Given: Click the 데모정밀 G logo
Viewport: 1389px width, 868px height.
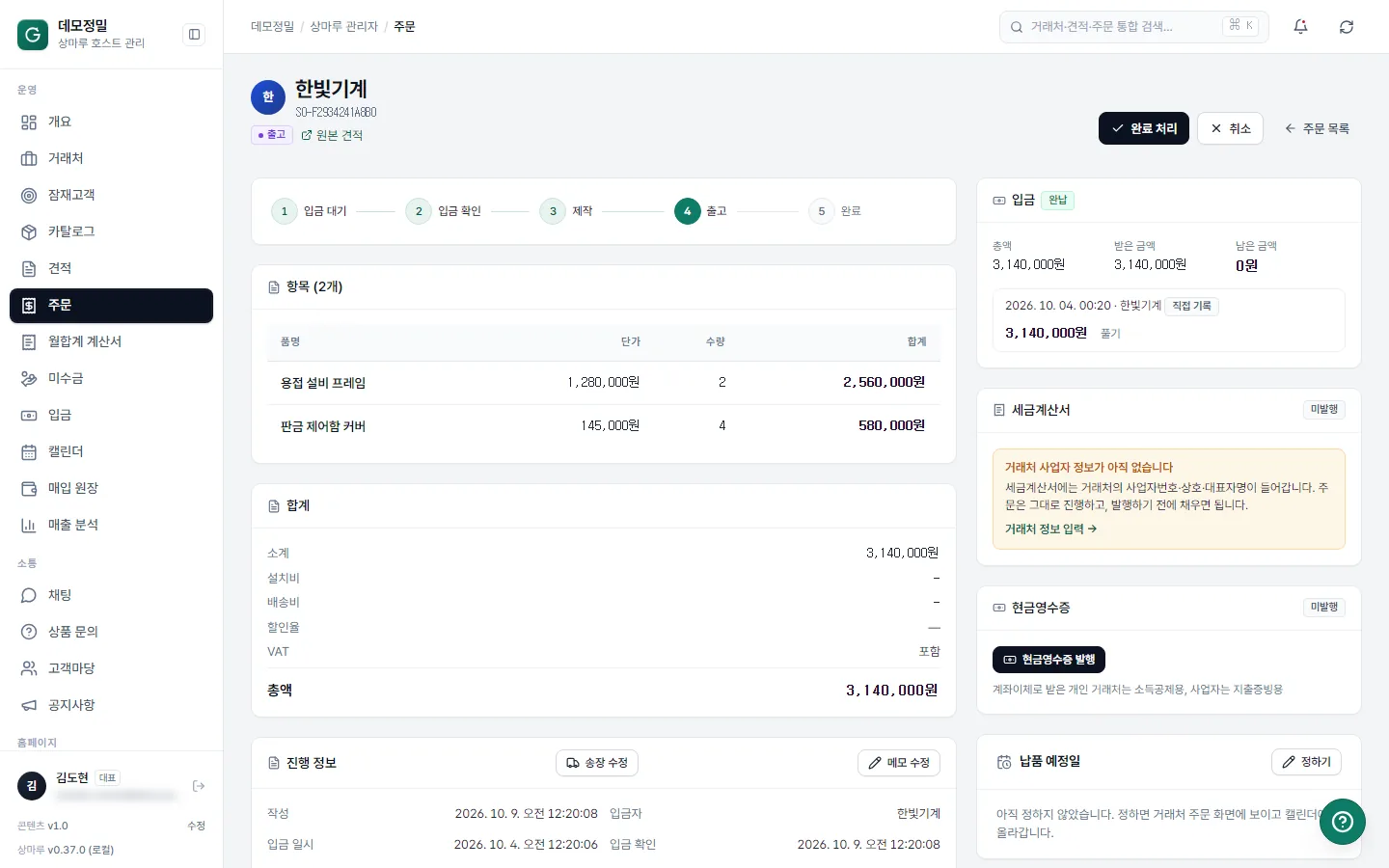Looking at the screenshot, I should point(33,35).
